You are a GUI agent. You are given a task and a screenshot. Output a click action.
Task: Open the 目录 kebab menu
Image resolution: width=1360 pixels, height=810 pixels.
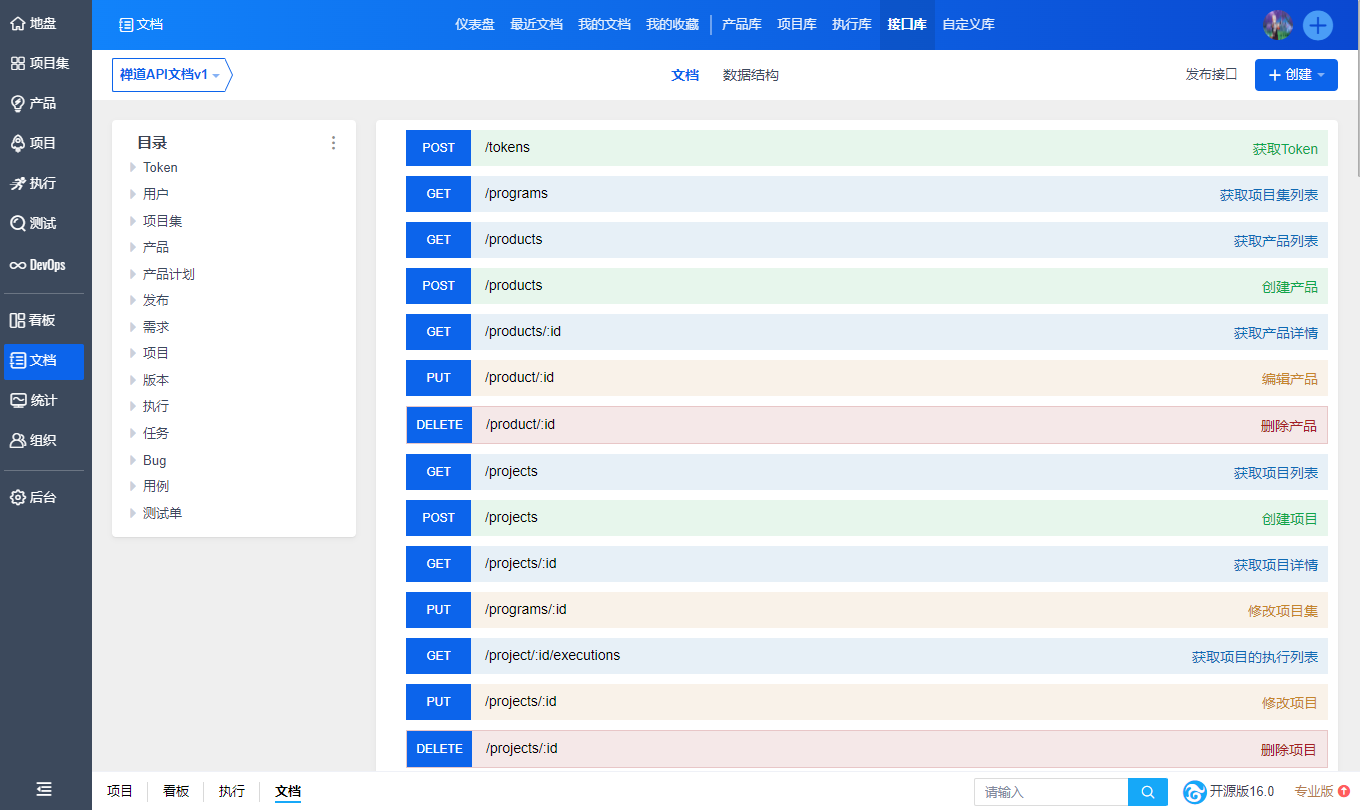(333, 142)
